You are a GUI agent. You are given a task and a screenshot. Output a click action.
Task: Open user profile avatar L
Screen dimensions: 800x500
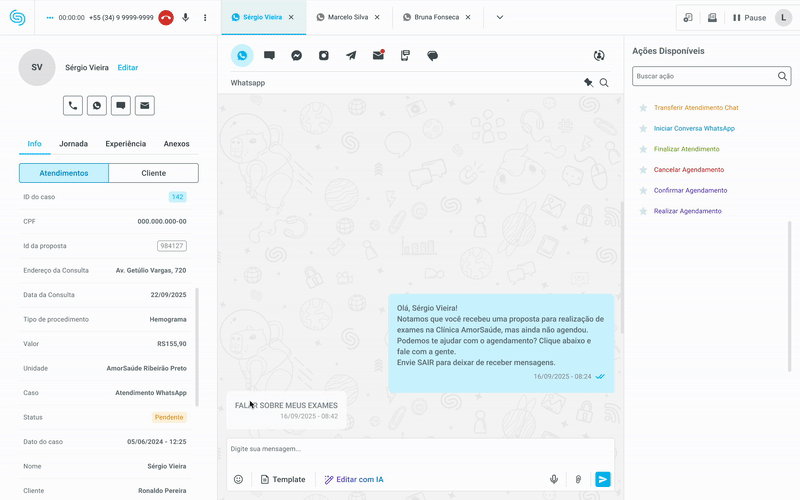point(784,17)
